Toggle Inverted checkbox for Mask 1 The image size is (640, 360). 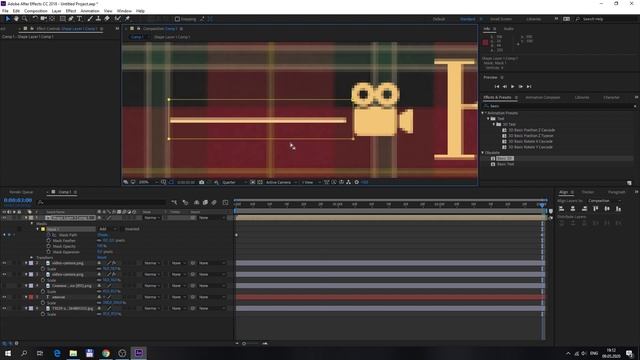pyautogui.click(x=122, y=229)
